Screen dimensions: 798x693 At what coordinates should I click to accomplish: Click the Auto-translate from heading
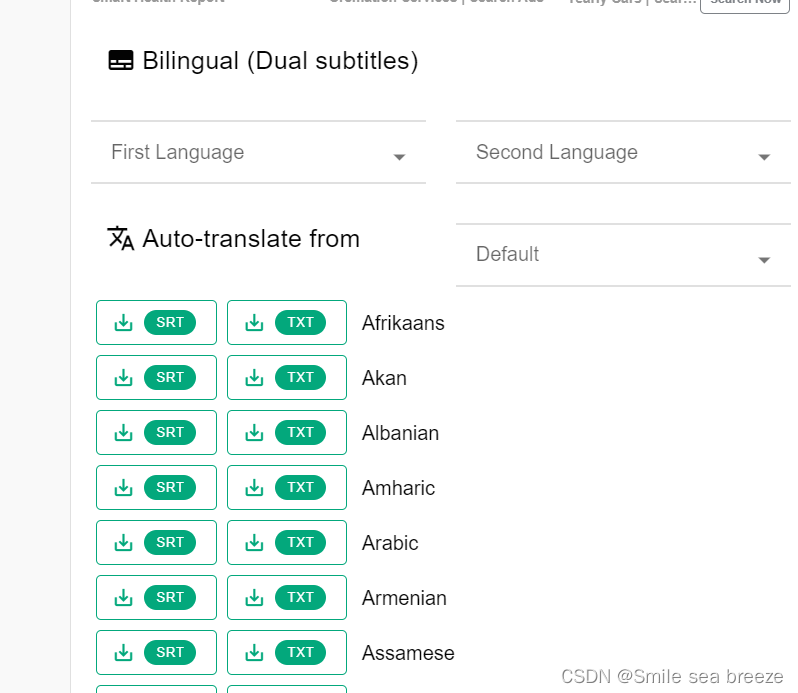(251, 239)
